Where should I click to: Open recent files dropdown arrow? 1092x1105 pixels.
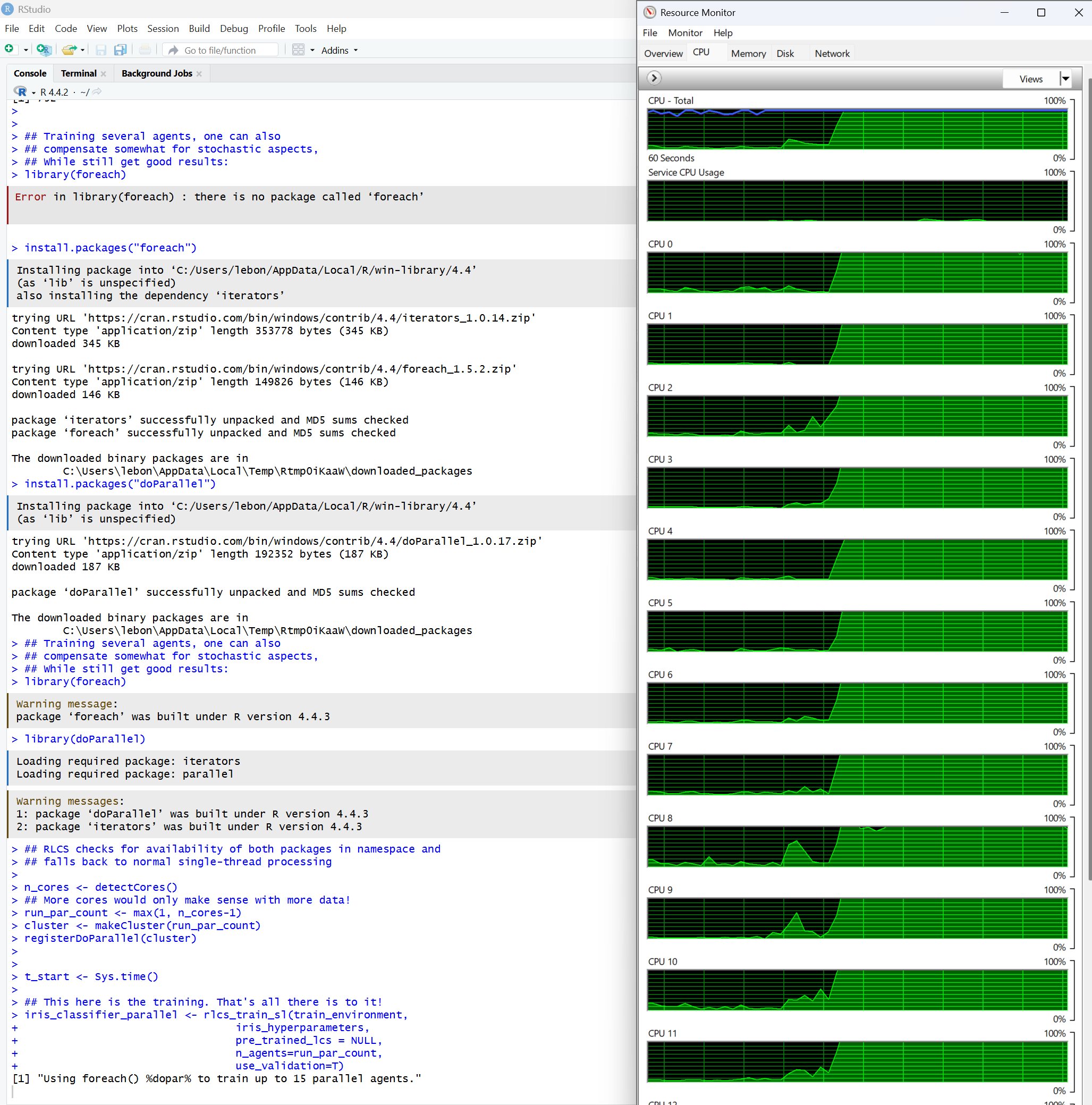tap(83, 50)
